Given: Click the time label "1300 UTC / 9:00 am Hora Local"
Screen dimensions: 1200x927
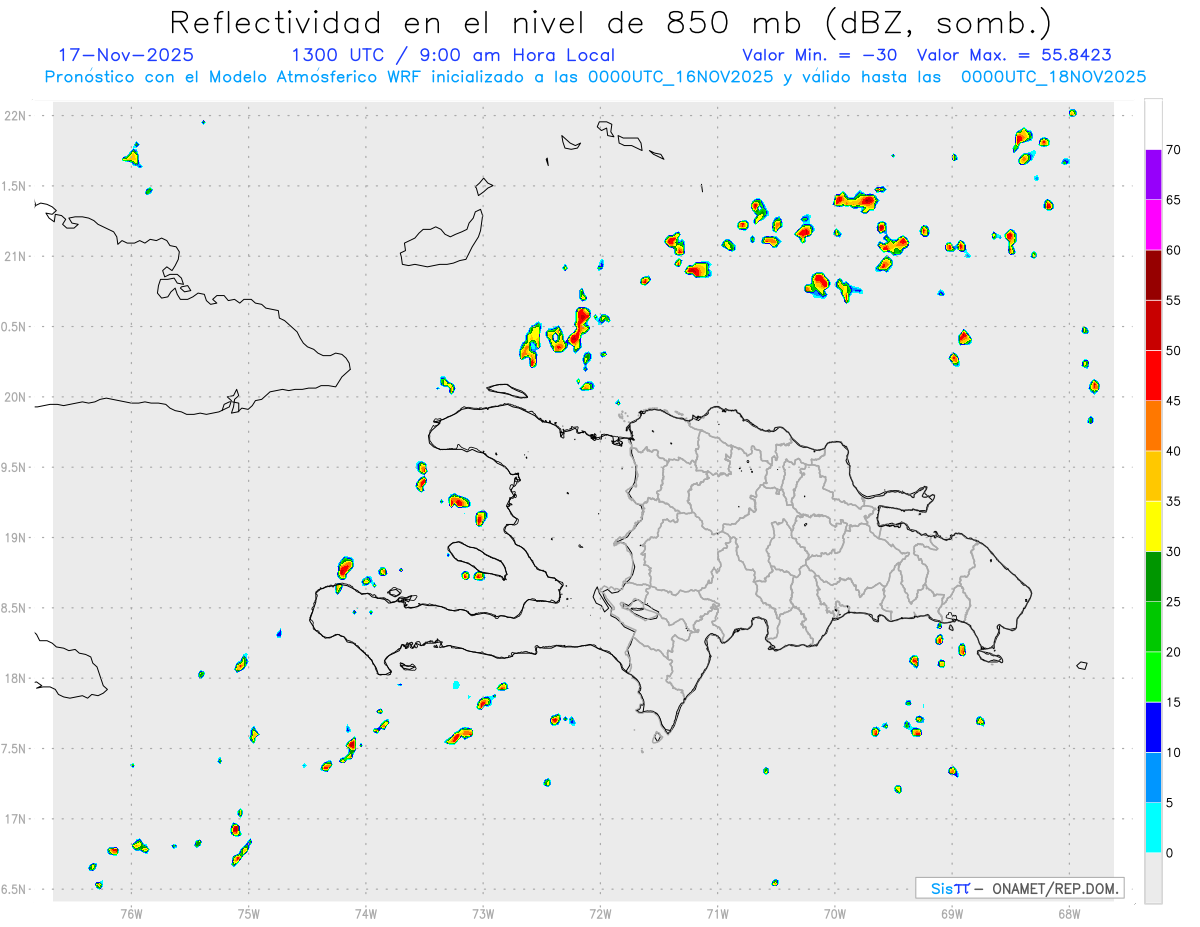Looking at the screenshot, I should tap(453, 55).
